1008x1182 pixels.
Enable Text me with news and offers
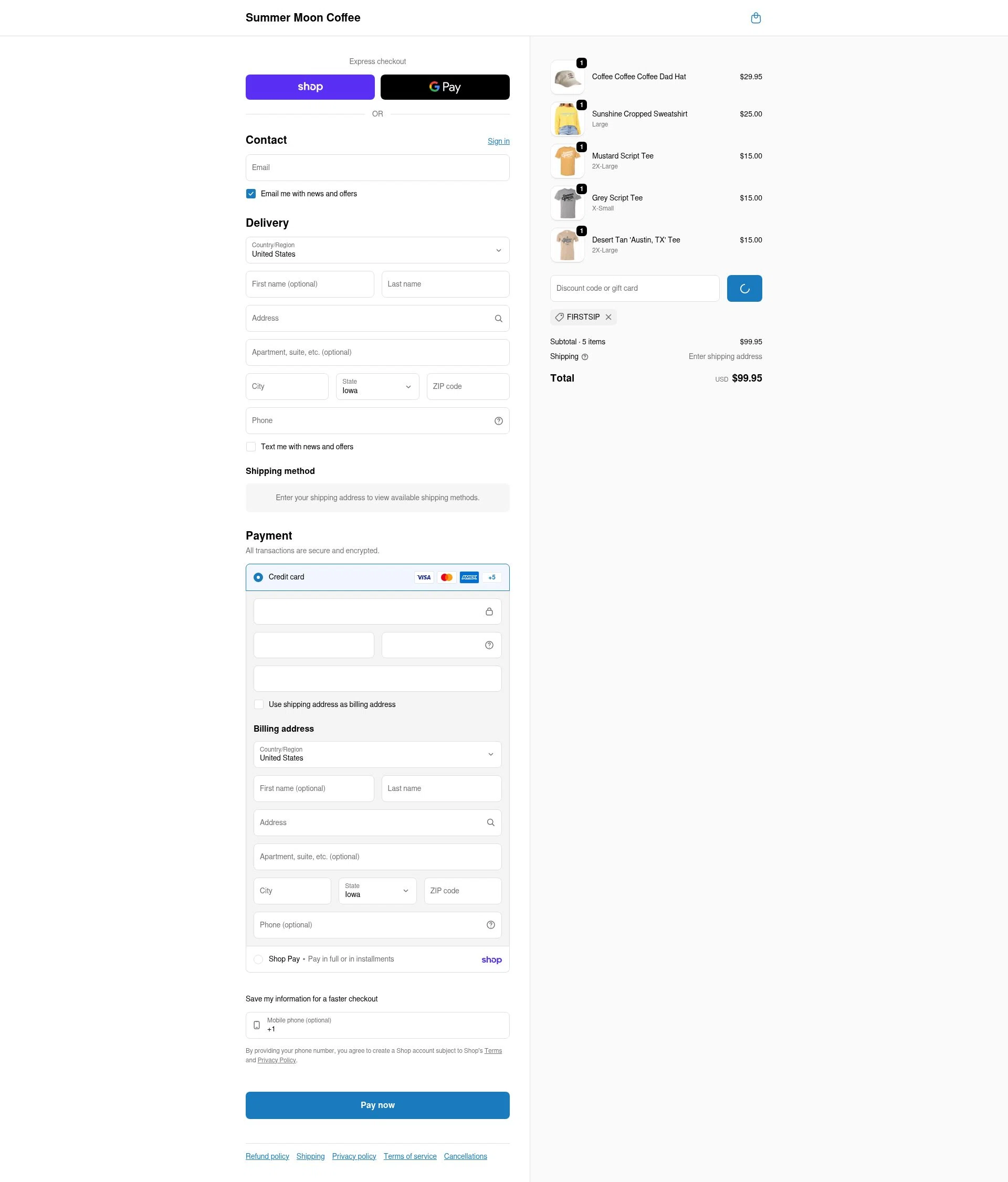(250, 446)
